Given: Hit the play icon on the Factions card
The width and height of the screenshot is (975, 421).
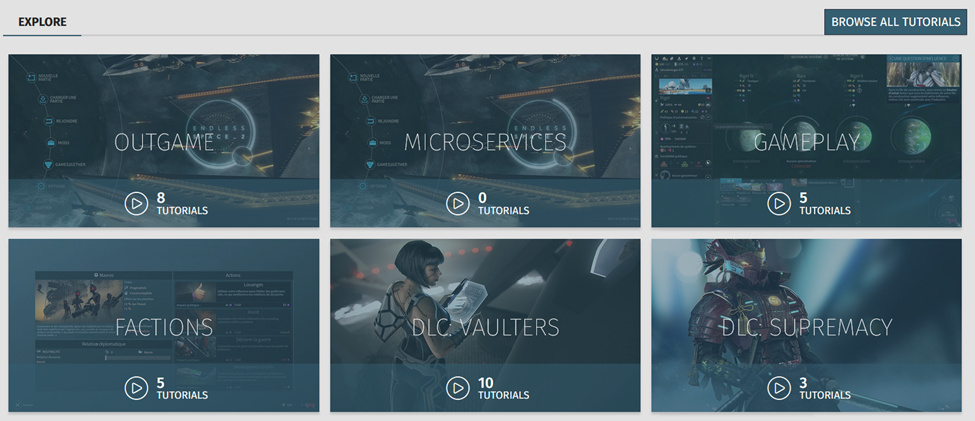Looking at the screenshot, I should pyautogui.click(x=136, y=388).
